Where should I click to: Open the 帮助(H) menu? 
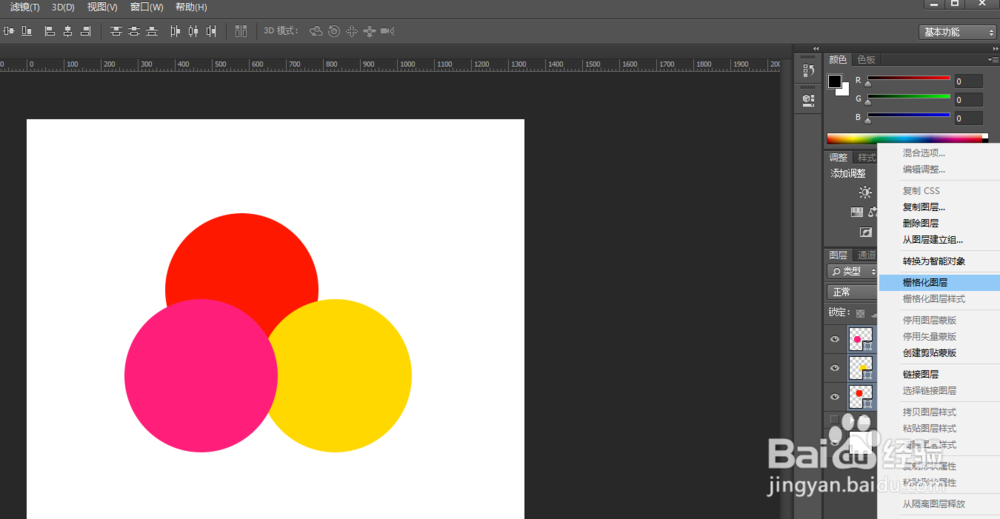click(191, 7)
